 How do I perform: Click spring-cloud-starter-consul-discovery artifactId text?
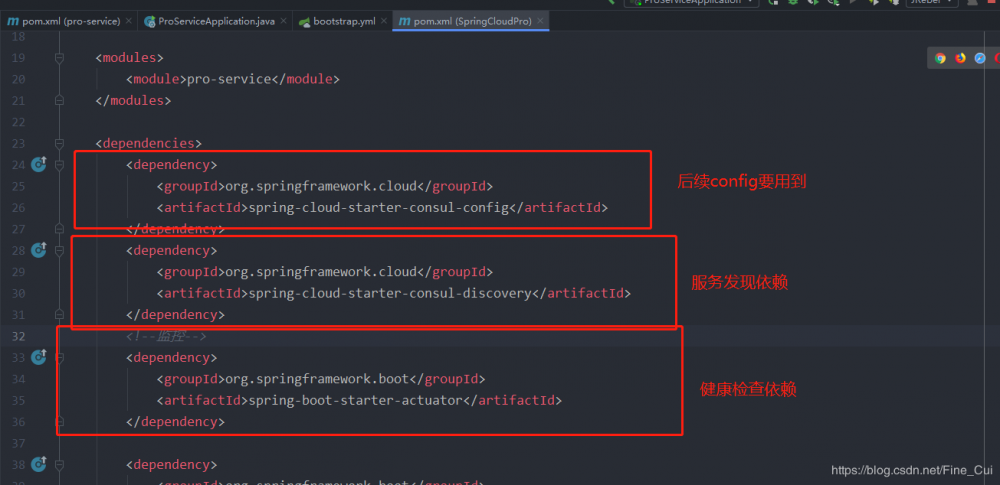pyautogui.click(x=390, y=294)
